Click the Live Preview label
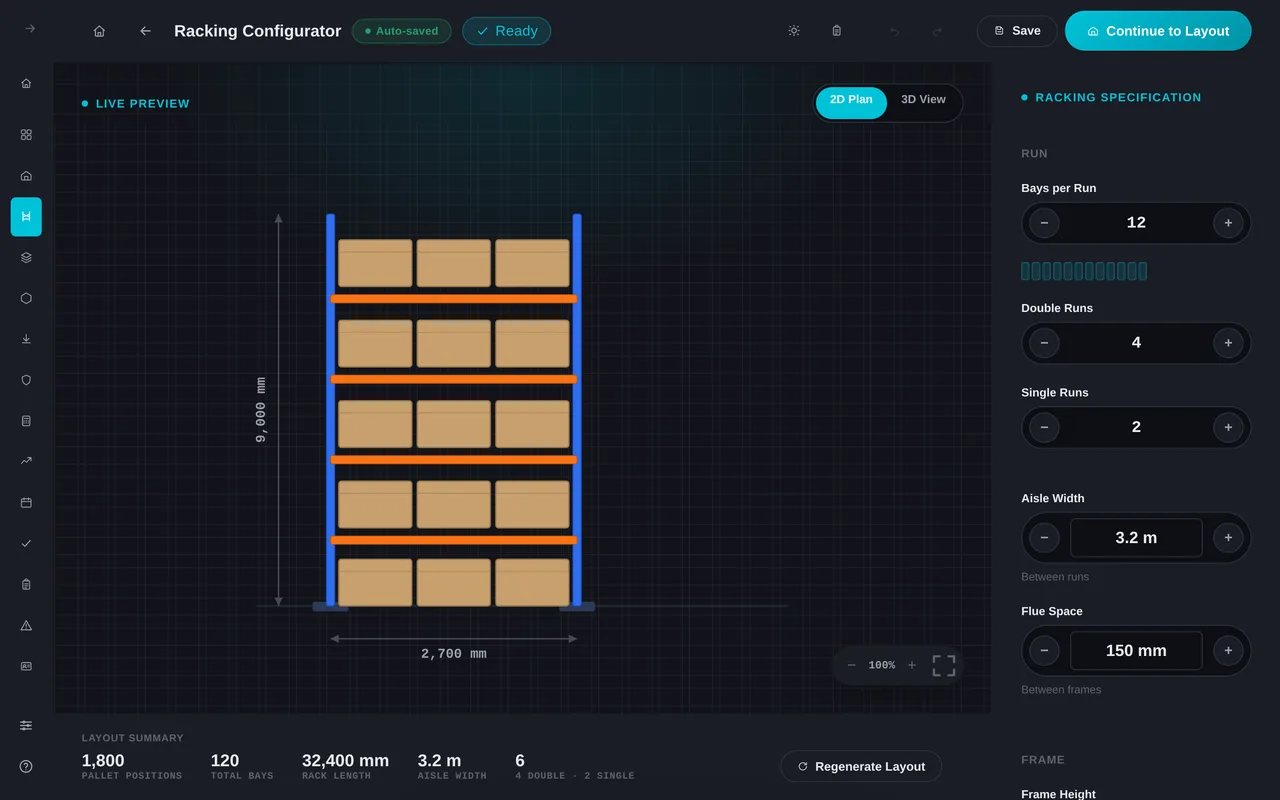This screenshot has width=1280, height=800. (142, 104)
